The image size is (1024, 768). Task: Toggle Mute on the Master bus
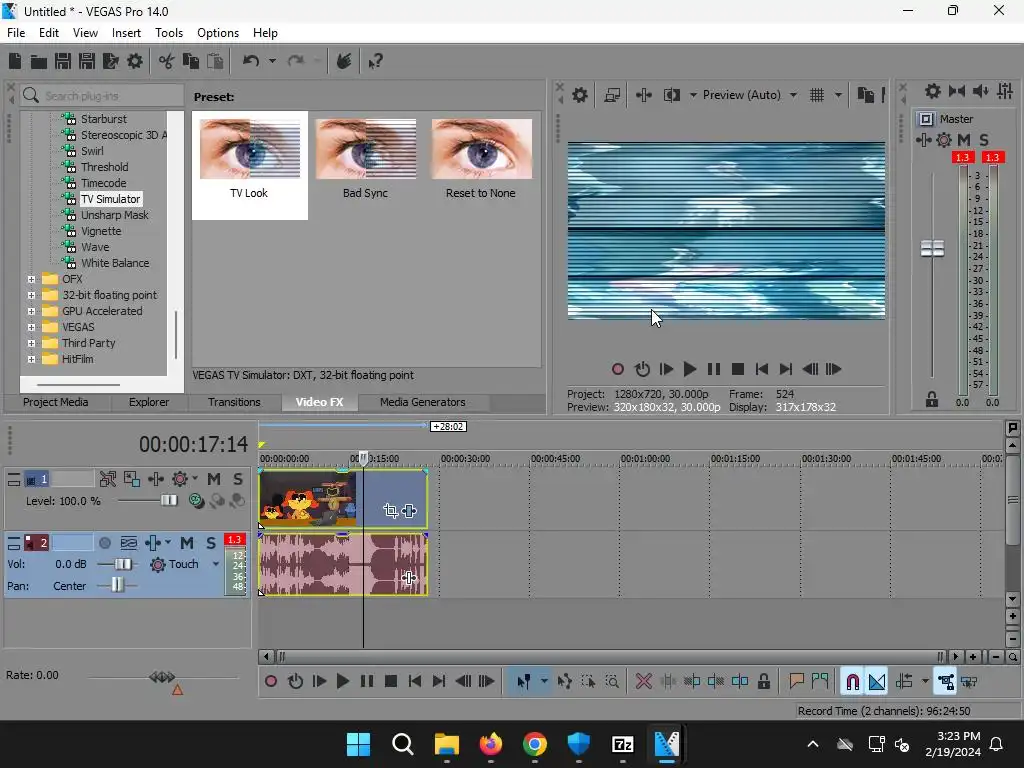tap(964, 140)
